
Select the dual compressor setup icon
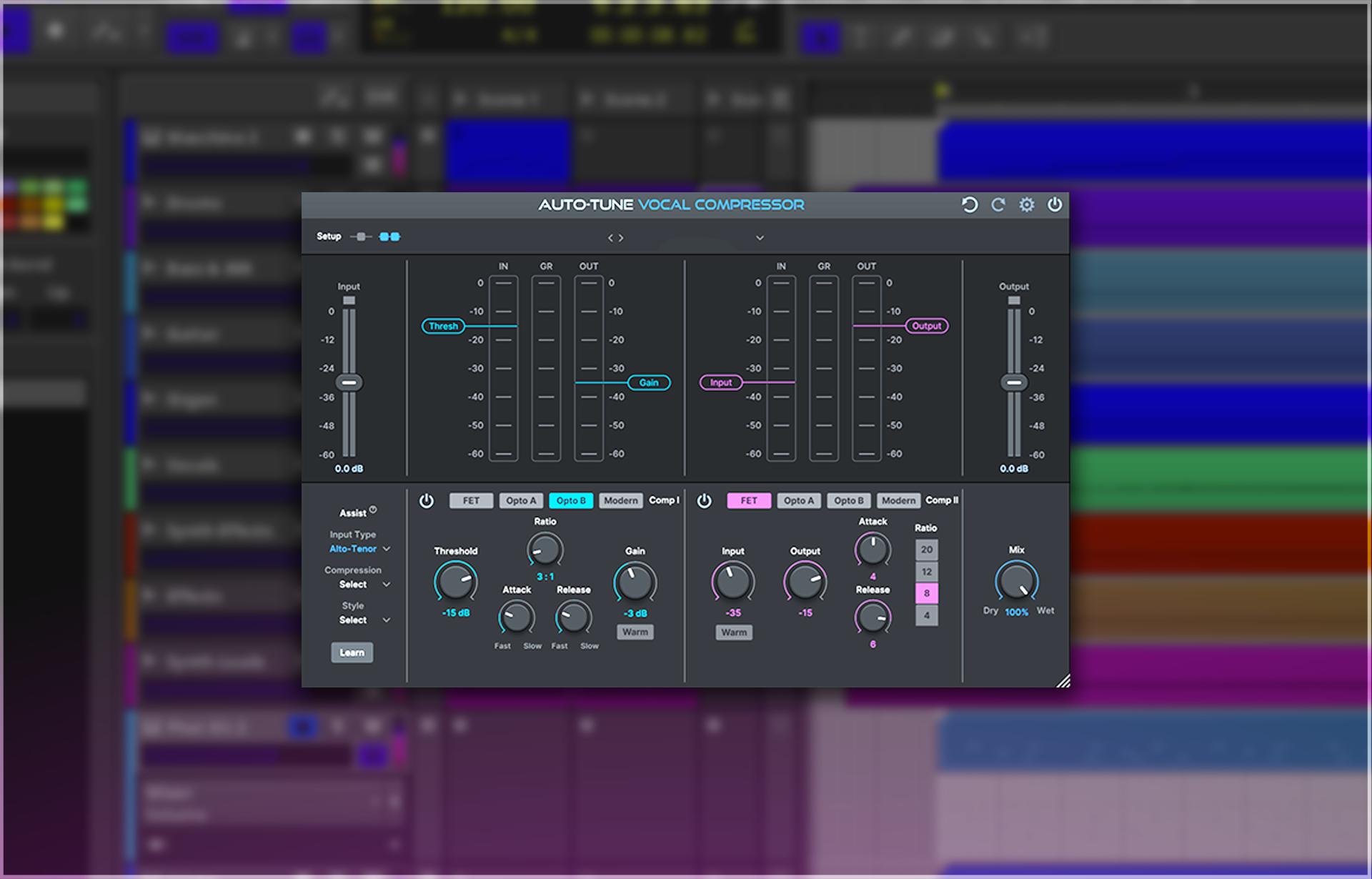coord(389,237)
